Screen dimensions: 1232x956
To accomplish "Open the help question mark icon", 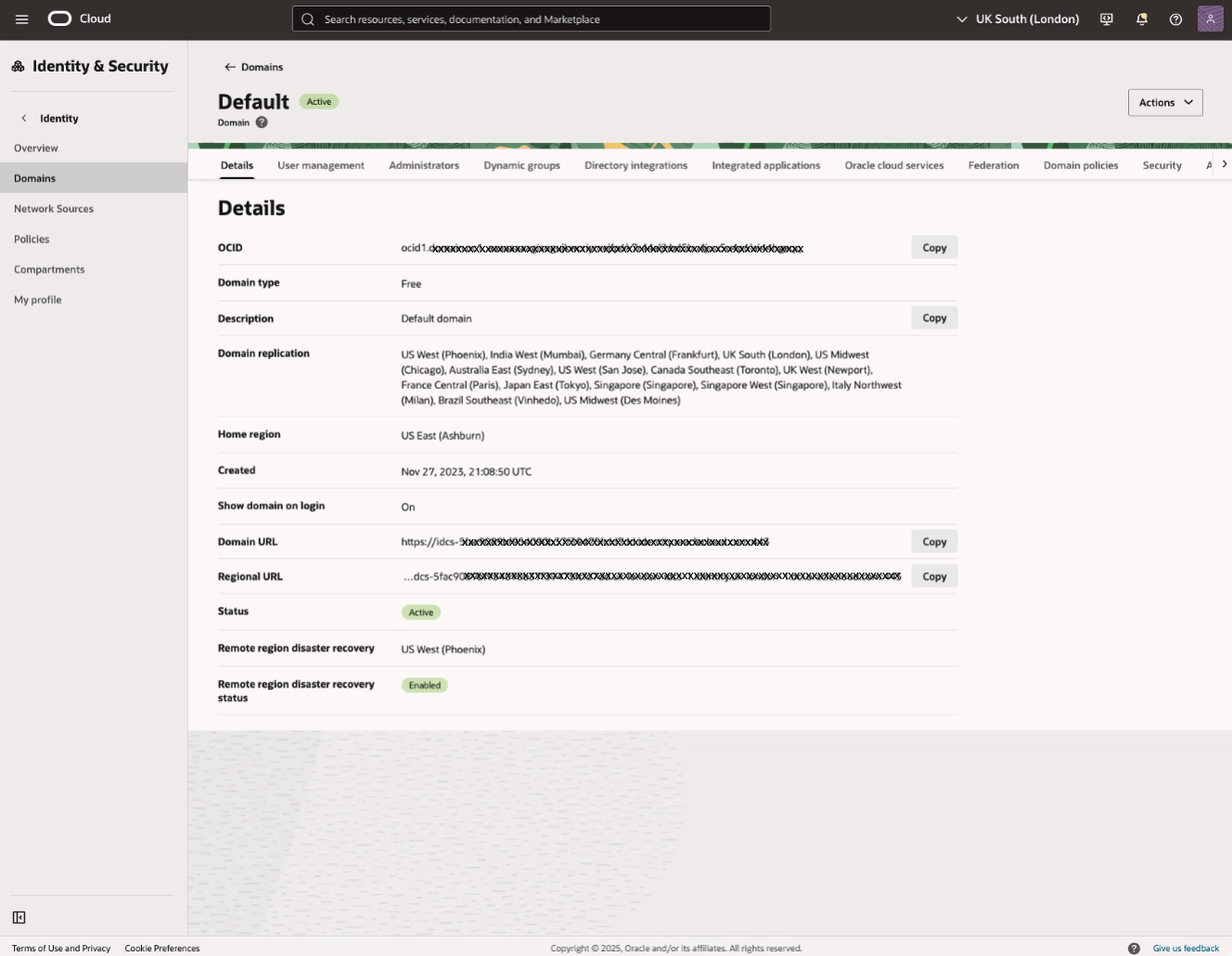I will pyautogui.click(x=1175, y=19).
